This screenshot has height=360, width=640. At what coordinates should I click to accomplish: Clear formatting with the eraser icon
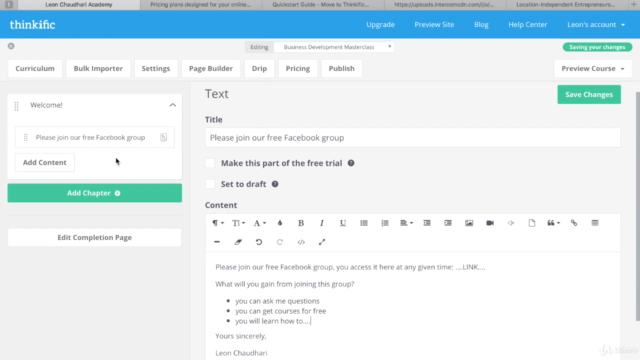tap(238, 242)
